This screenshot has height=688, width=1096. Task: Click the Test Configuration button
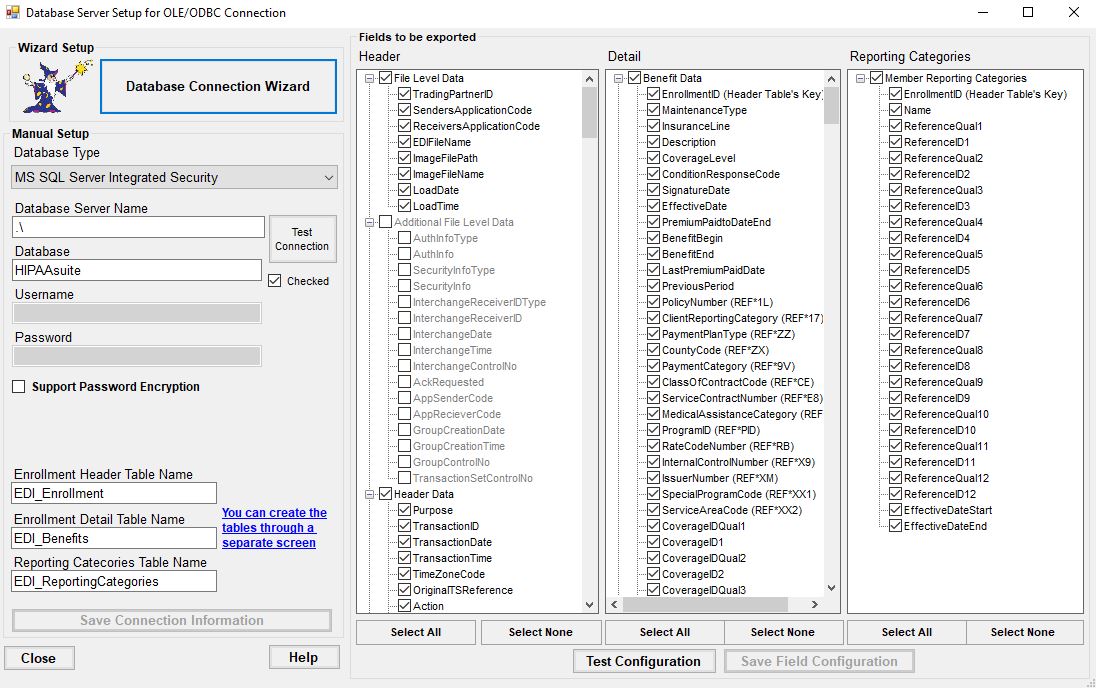tap(644, 661)
